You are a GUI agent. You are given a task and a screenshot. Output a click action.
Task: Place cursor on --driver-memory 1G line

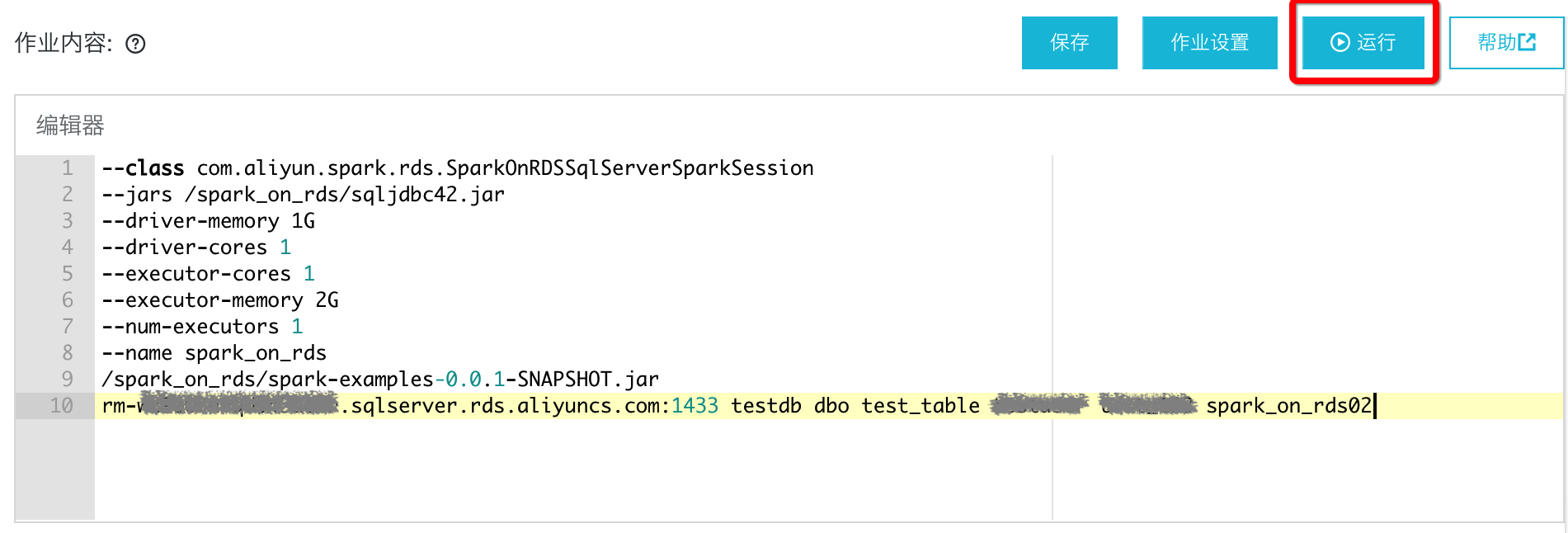(x=209, y=221)
